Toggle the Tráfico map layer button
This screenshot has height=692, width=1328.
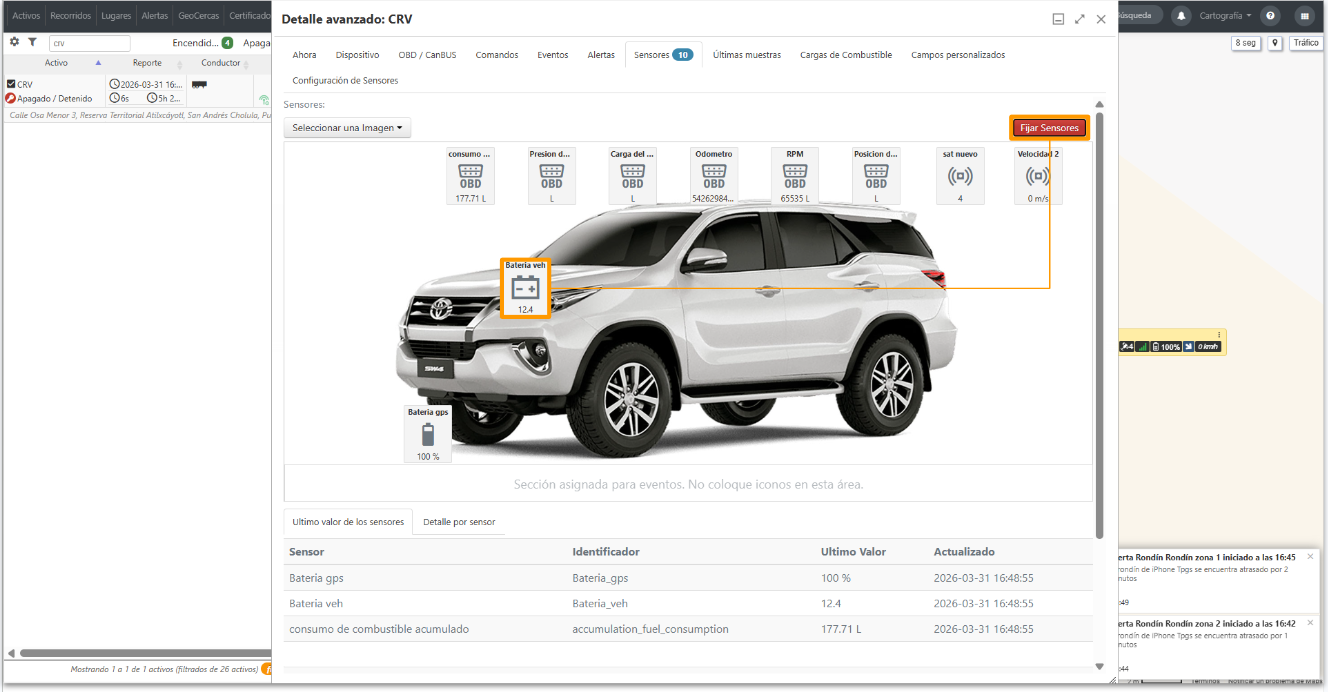coord(1306,43)
